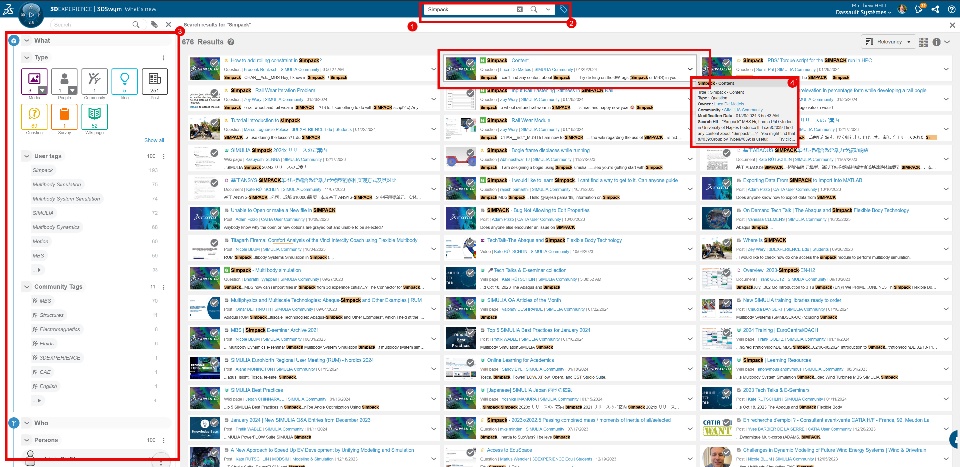The image size is (960, 467).
Task: Collapse the User tags section
Action: click(26, 156)
